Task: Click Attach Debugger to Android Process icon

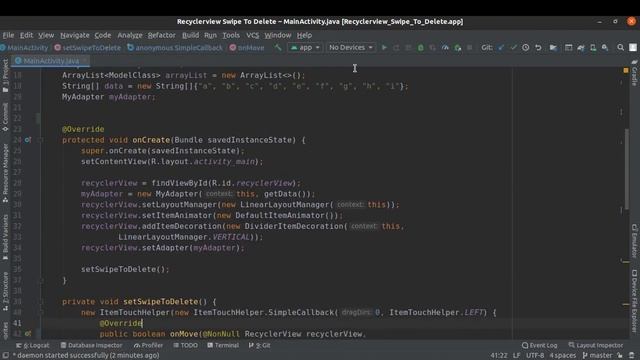Action: click(x=458, y=48)
